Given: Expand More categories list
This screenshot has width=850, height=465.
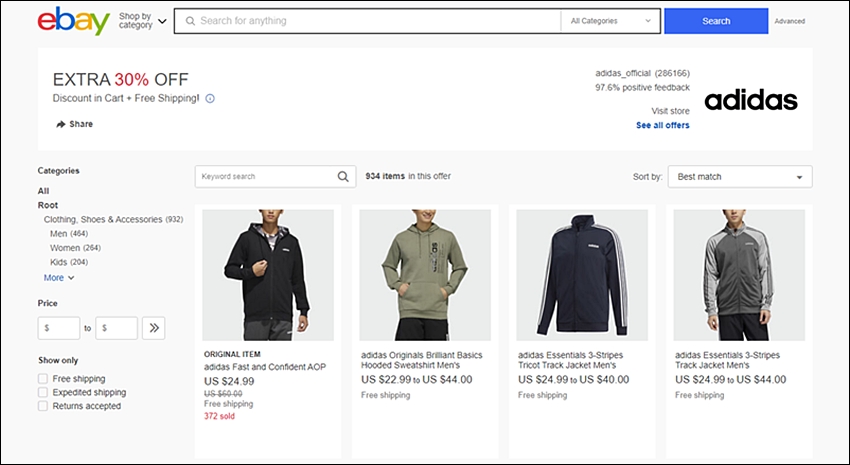Looking at the screenshot, I should [59, 277].
